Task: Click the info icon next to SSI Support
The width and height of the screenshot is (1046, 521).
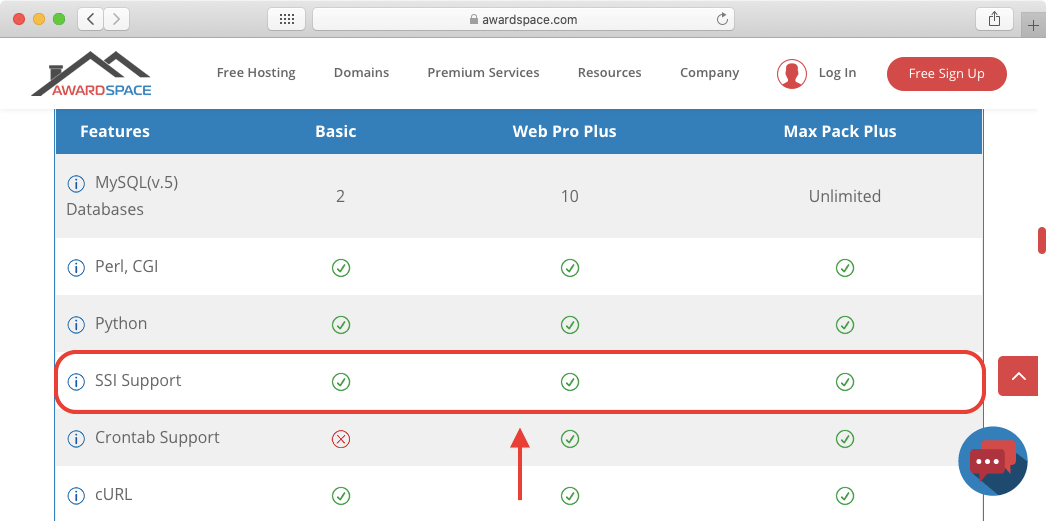Action: pyautogui.click(x=75, y=382)
